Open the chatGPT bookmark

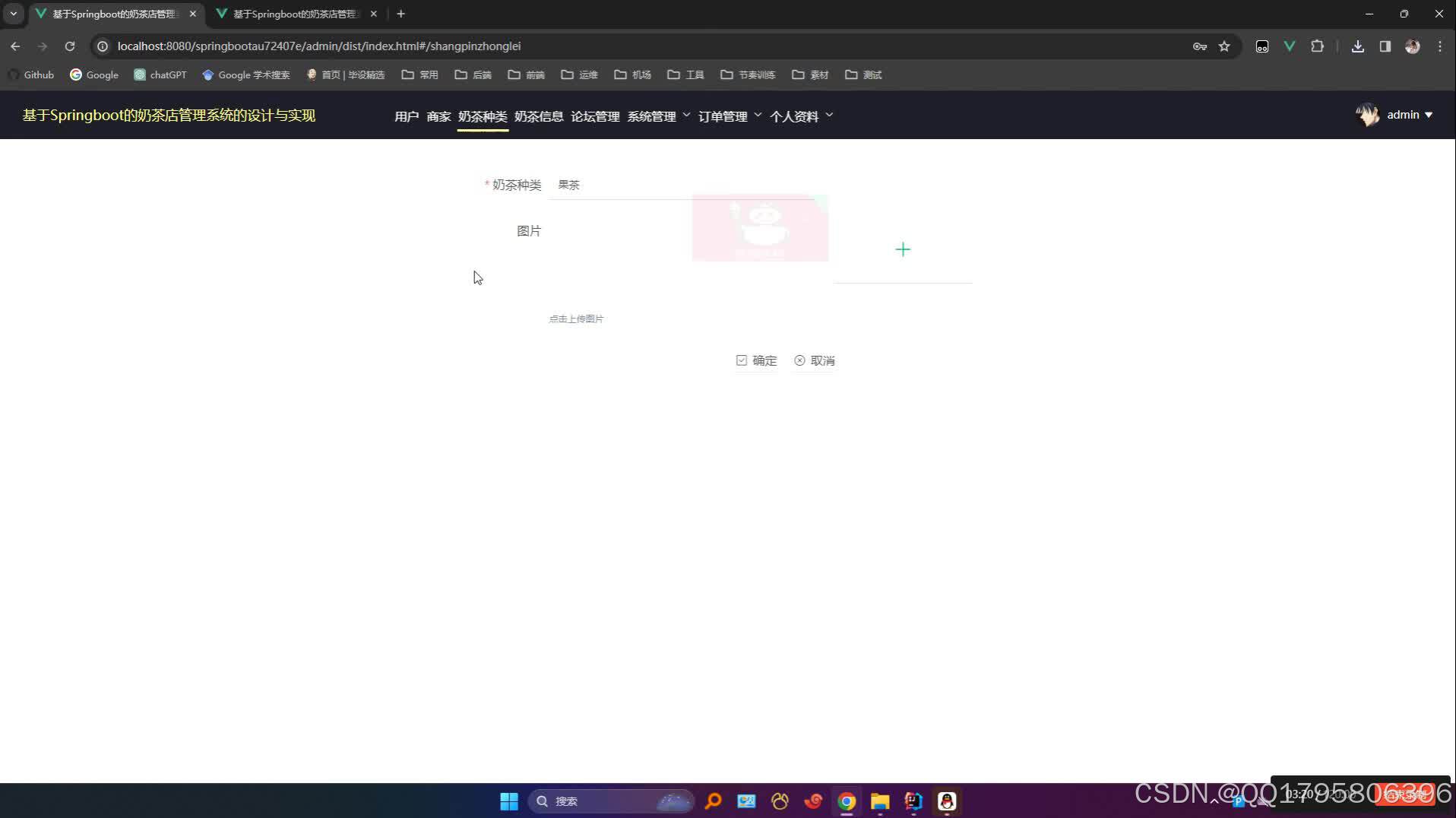[160, 75]
